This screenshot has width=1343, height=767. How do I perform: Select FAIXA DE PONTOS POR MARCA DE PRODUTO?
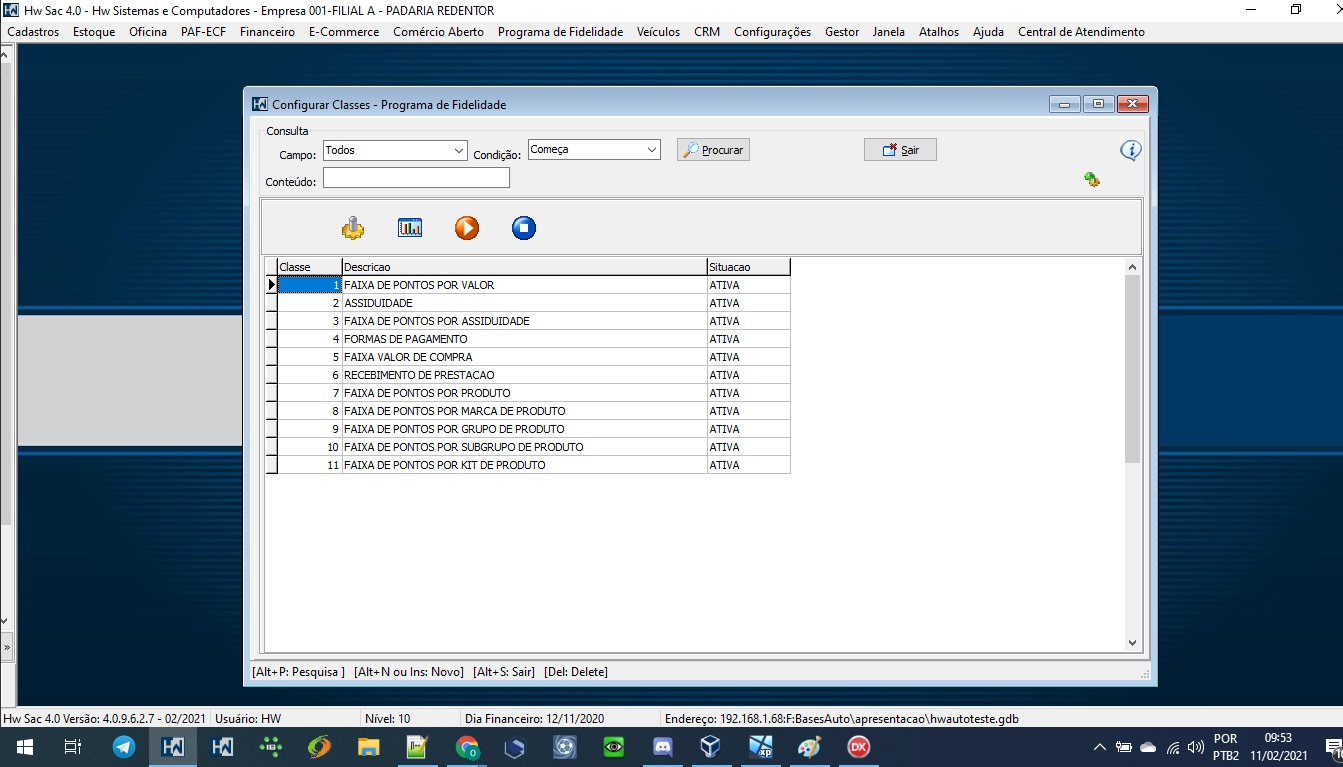coord(527,411)
